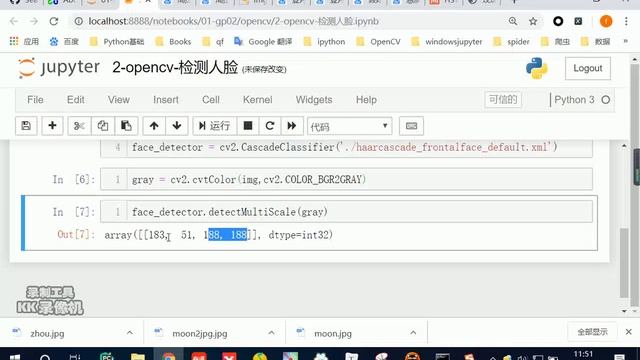Open the zoom magnifier icon in address bar
The image size is (640, 360).
pyautogui.click(x=513, y=21)
